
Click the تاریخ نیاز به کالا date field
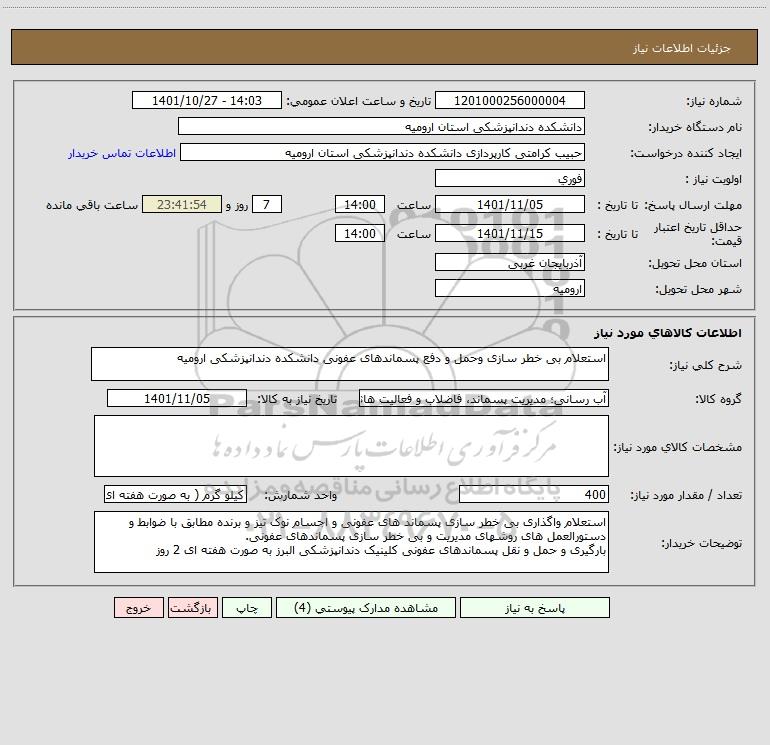177,398
